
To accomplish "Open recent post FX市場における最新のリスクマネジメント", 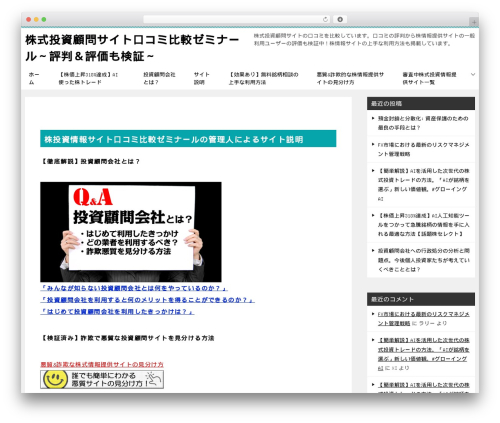I will coord(423,149).
